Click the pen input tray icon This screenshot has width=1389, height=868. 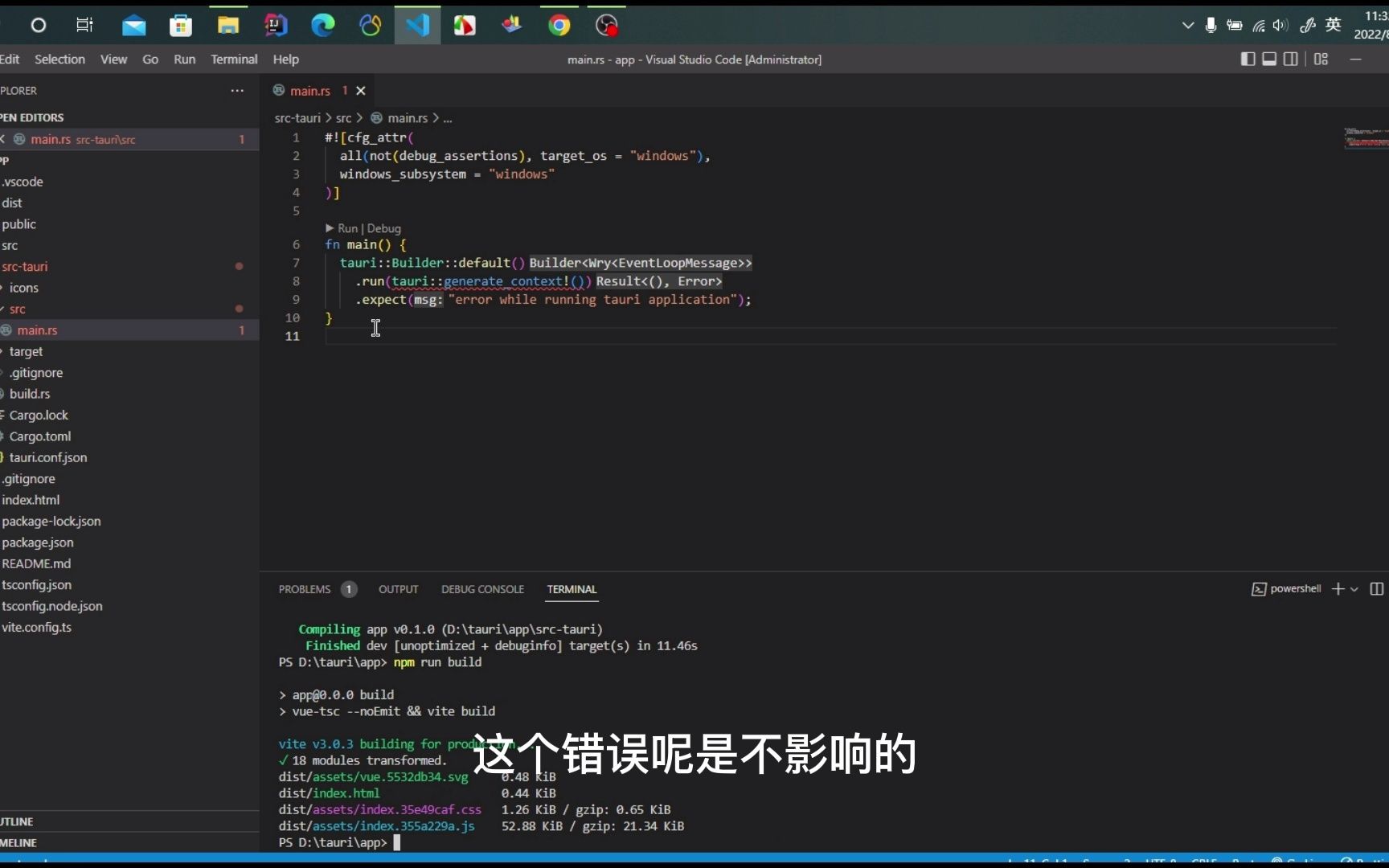1308,25
